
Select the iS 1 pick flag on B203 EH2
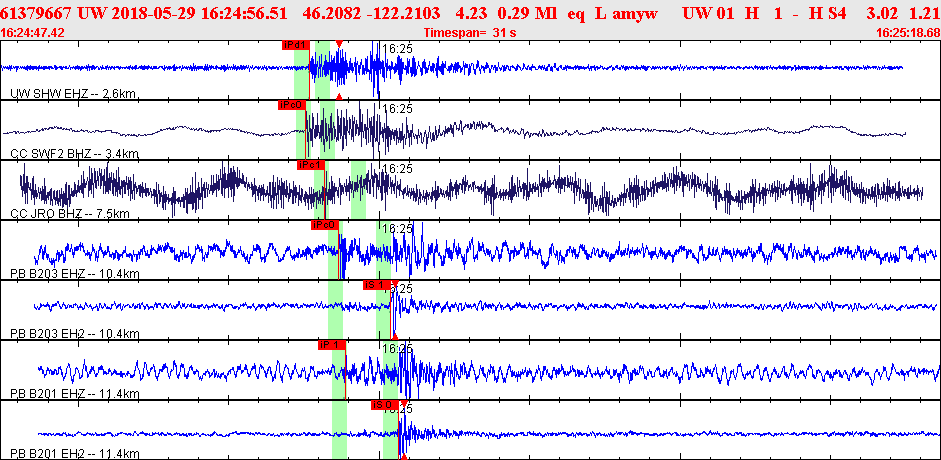(377, 285)
